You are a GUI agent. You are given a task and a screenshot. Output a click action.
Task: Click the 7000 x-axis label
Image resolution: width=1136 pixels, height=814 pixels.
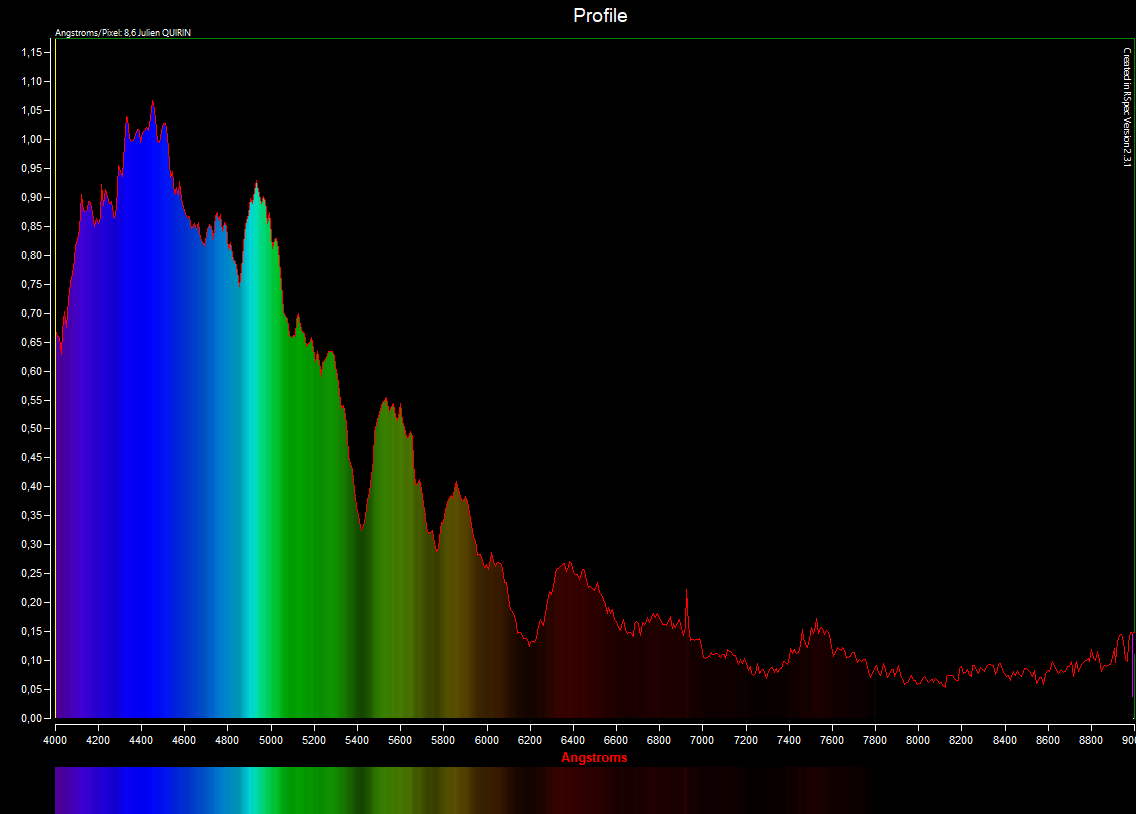click(x=702, y=740)
